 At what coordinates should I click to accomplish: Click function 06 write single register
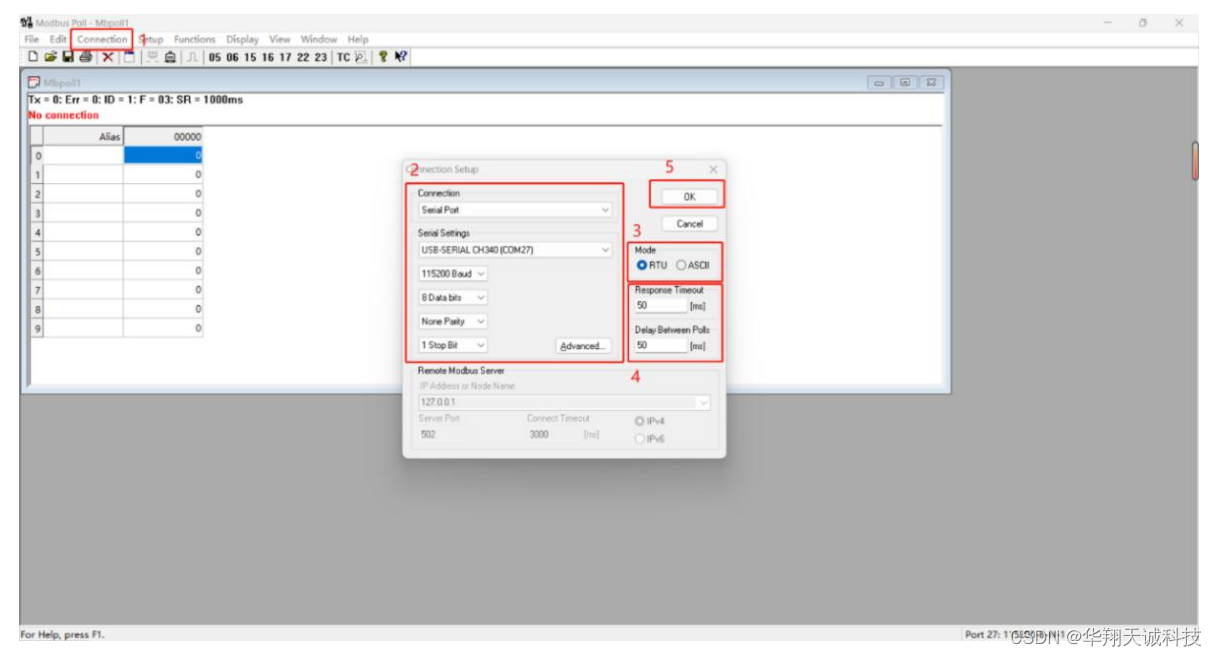[x=233, y=57]
